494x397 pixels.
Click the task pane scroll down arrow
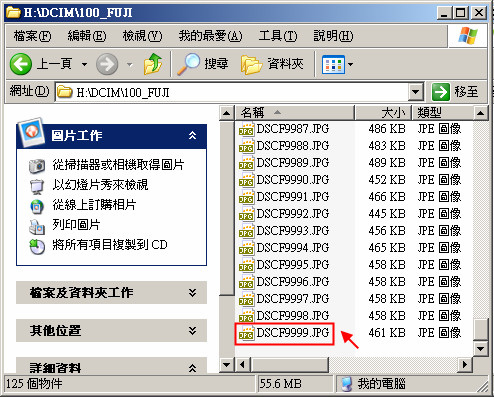(x=227, y=365)
